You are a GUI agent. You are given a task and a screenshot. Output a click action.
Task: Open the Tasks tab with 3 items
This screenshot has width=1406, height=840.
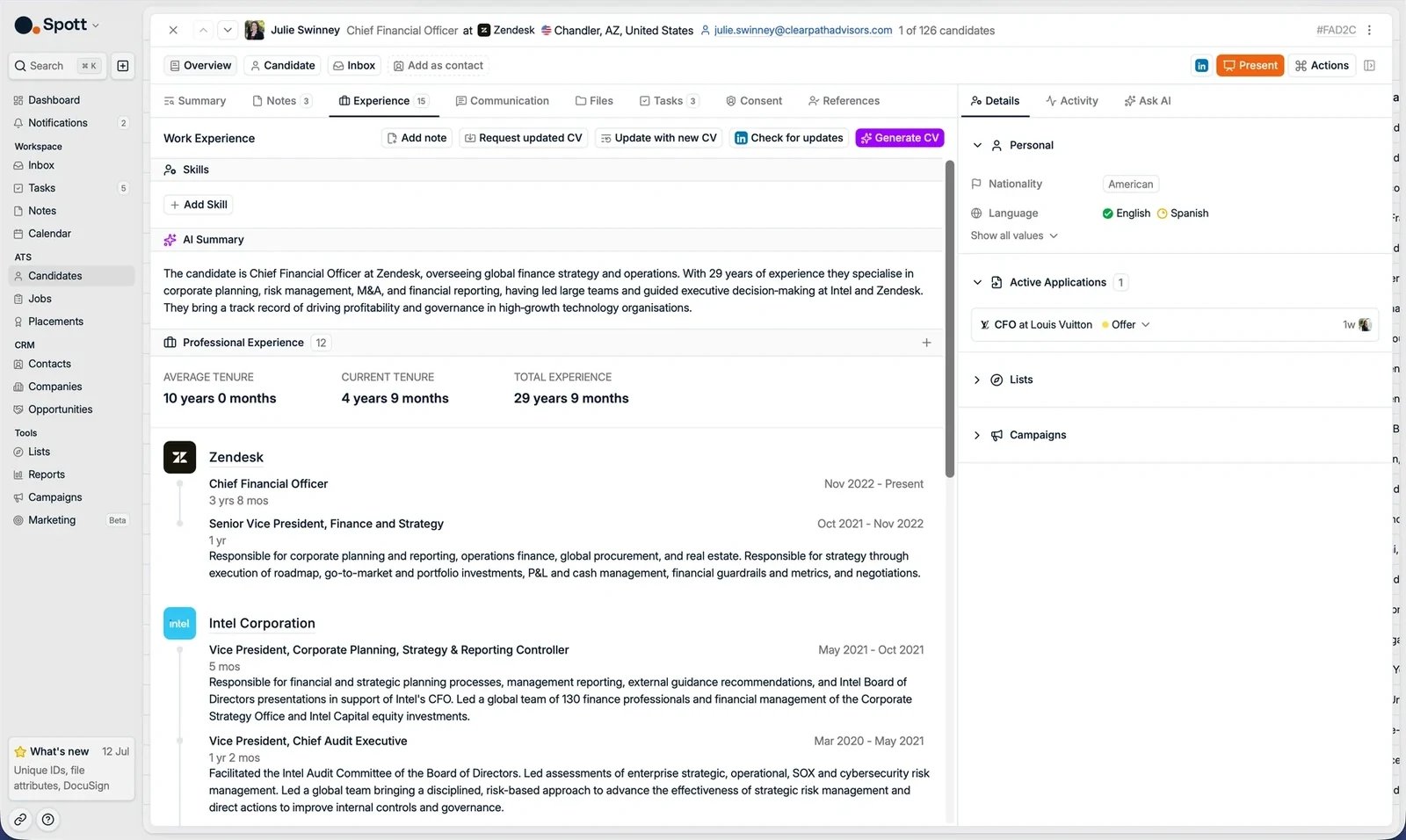[669, 101]
